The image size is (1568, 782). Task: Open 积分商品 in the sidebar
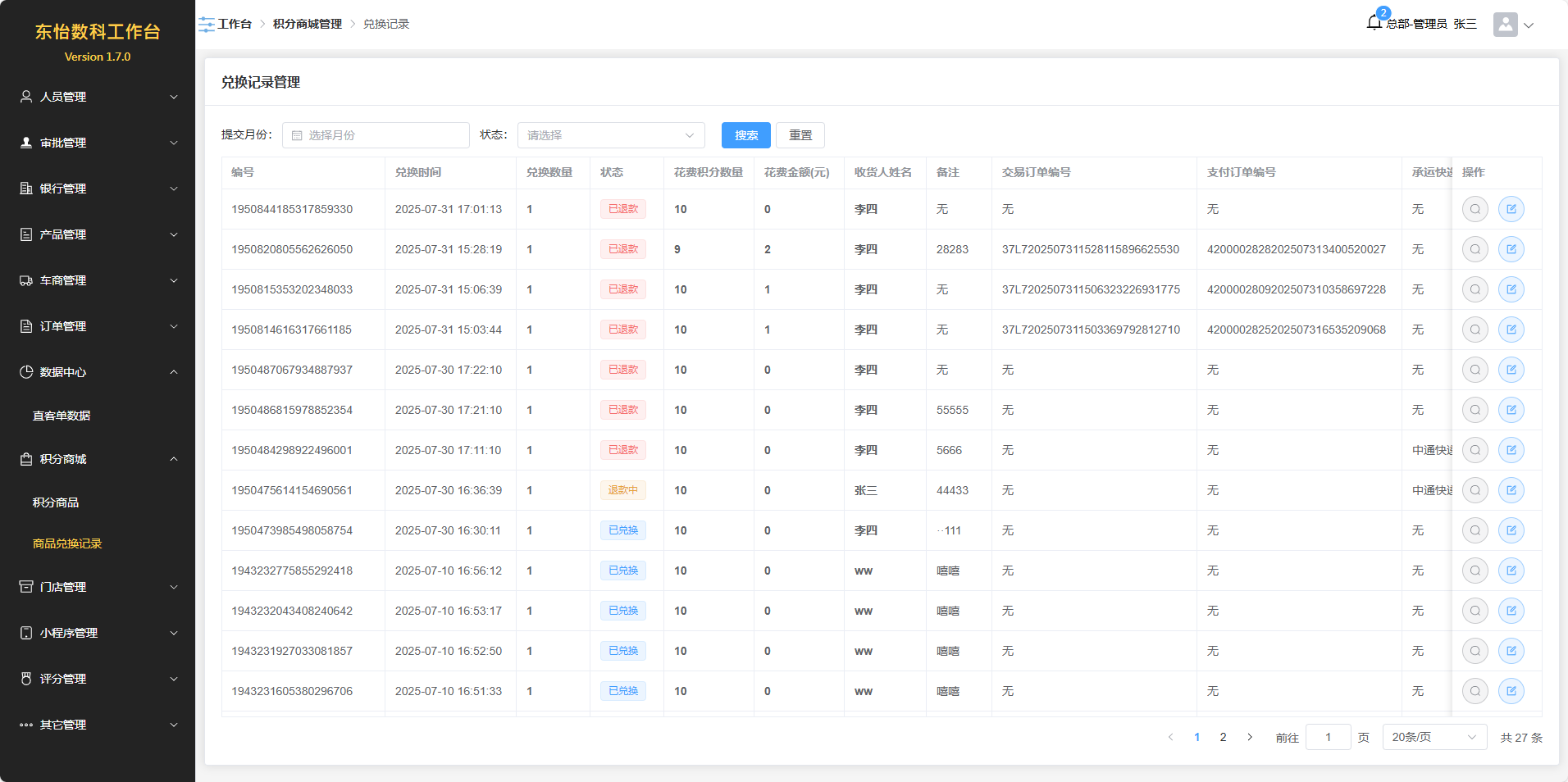[56, 502]
